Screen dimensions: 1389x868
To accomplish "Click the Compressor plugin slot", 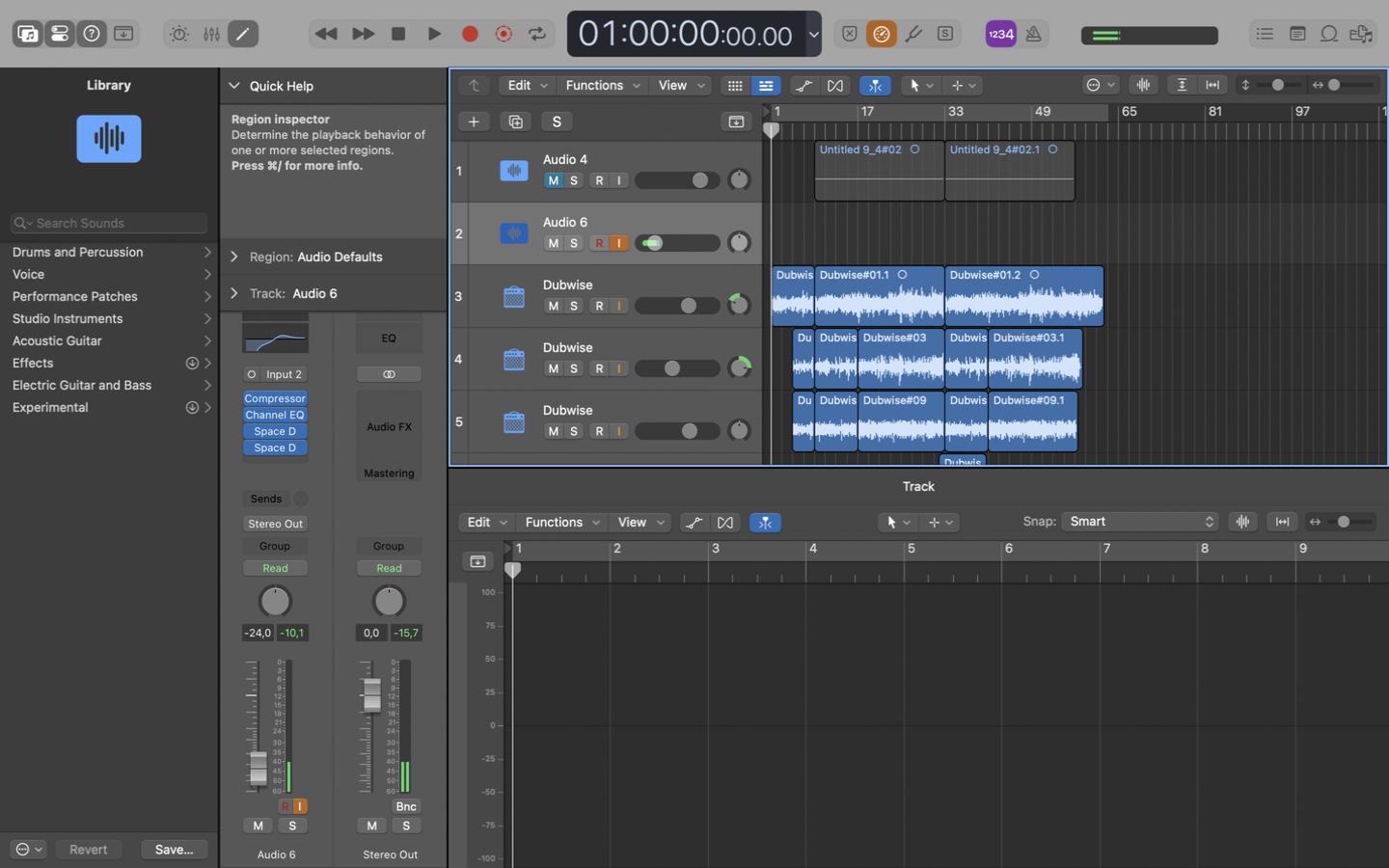I will click(x=275, y=398).
